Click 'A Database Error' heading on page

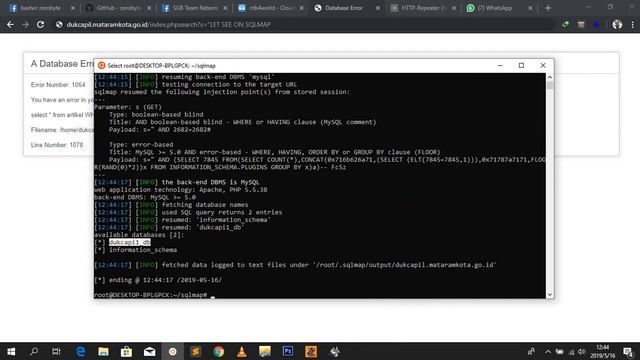[62, 64]
